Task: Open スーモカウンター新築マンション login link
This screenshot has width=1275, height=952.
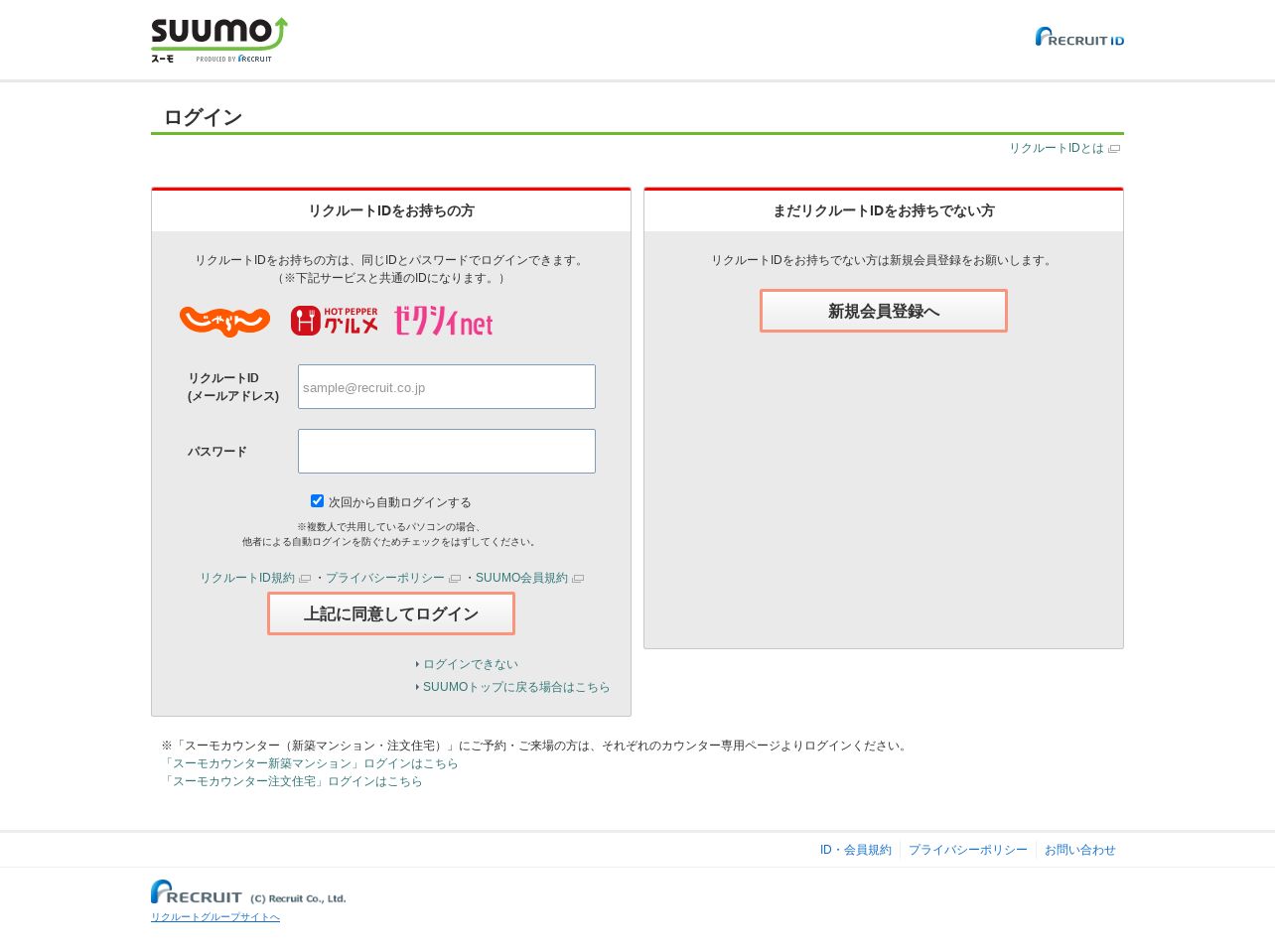Action: tap(310, 763)
